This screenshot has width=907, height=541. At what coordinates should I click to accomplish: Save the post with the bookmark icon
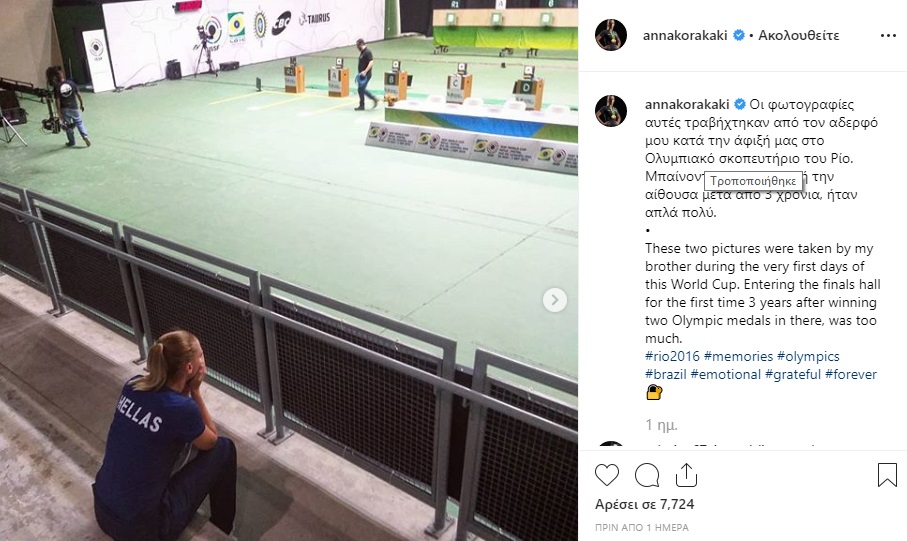[x=887, y=474]
